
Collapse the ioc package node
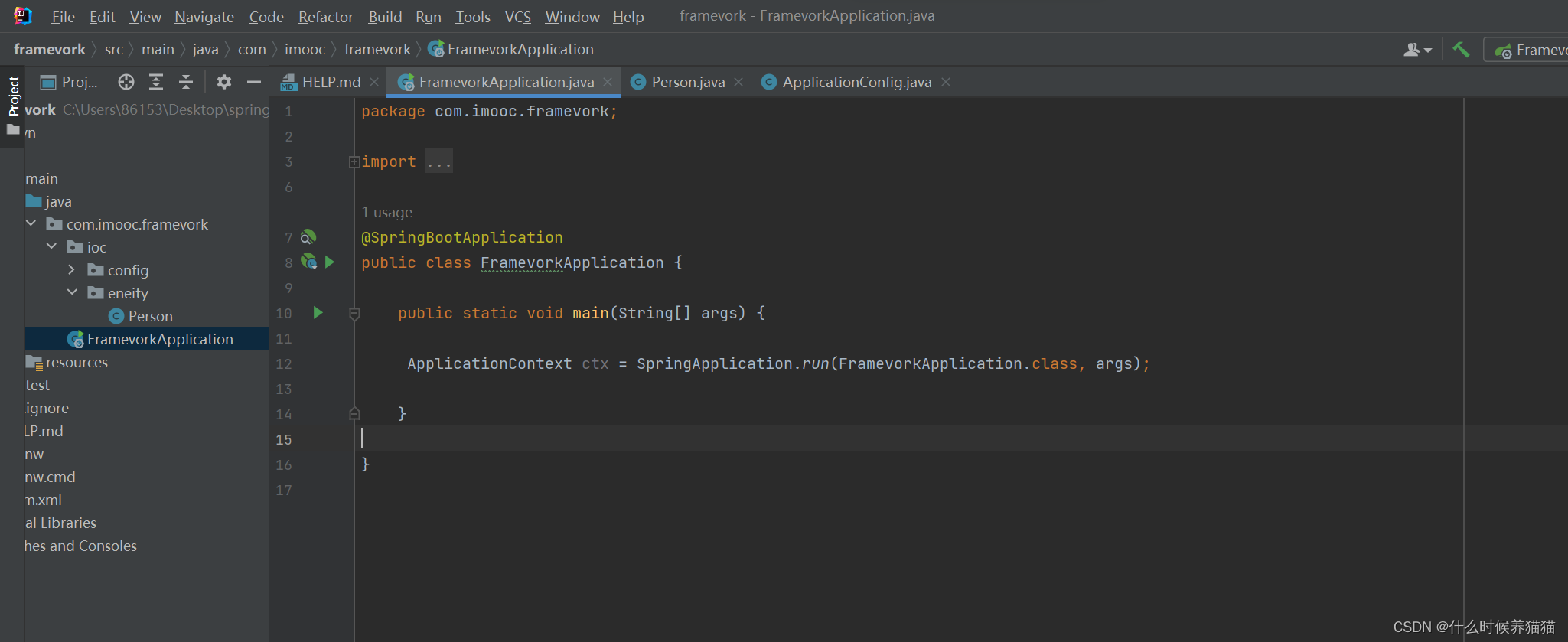[x=52, y=246]
